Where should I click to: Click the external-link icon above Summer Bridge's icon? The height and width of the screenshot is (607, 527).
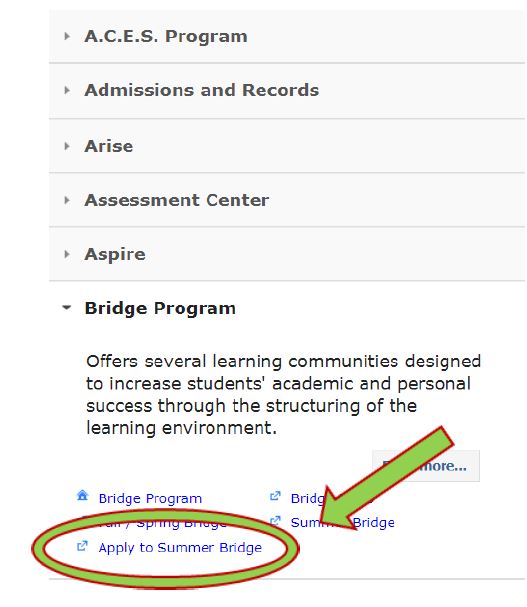pyautogui.click(x=275, y=496)
